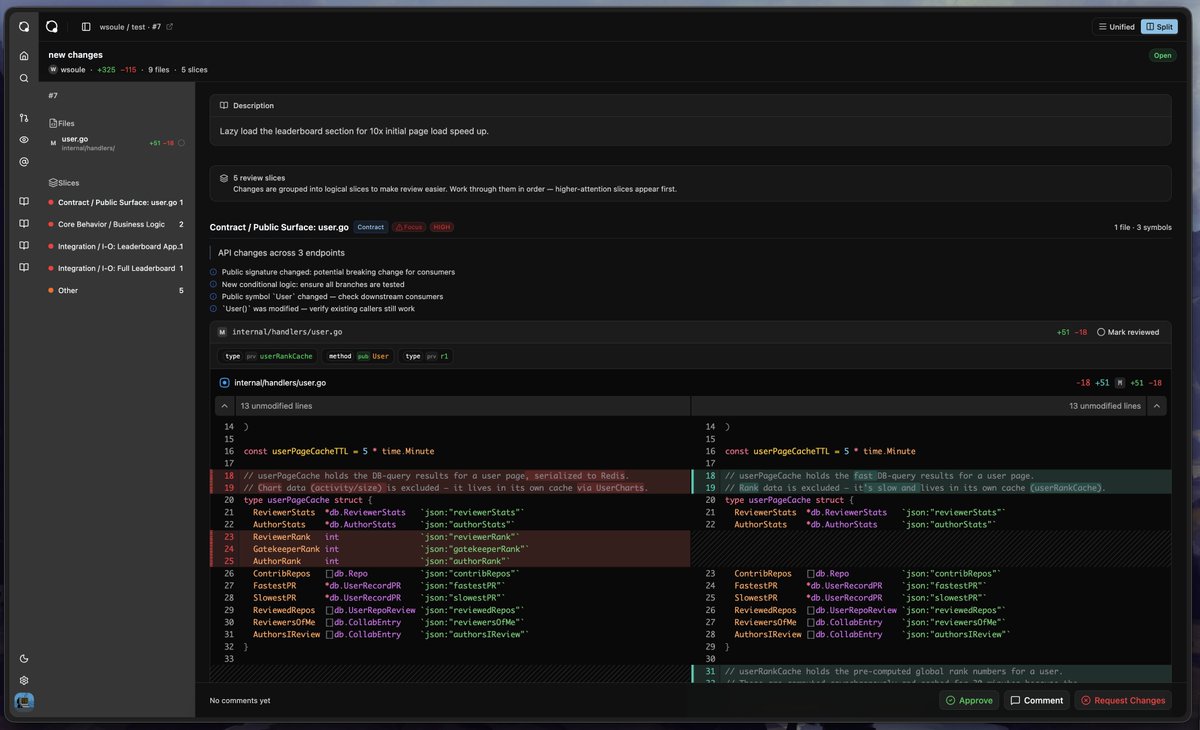The height and width of the screenshot is (730, 1200).
Task: Select the Other slice
Action: pos(115,291)
